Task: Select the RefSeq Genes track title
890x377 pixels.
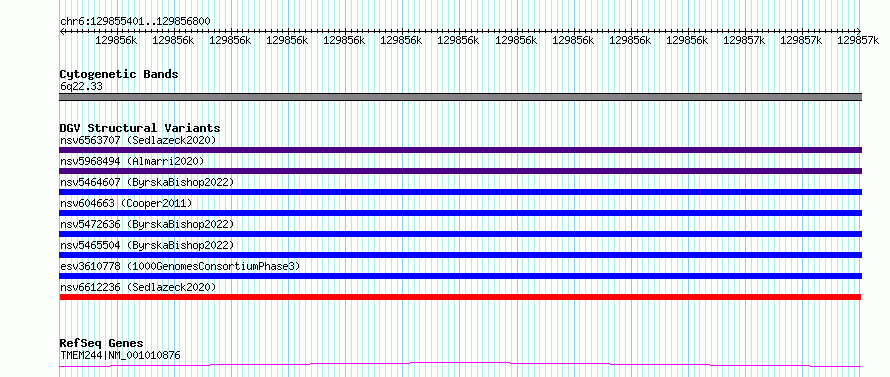Action: (x=102, y=344)
